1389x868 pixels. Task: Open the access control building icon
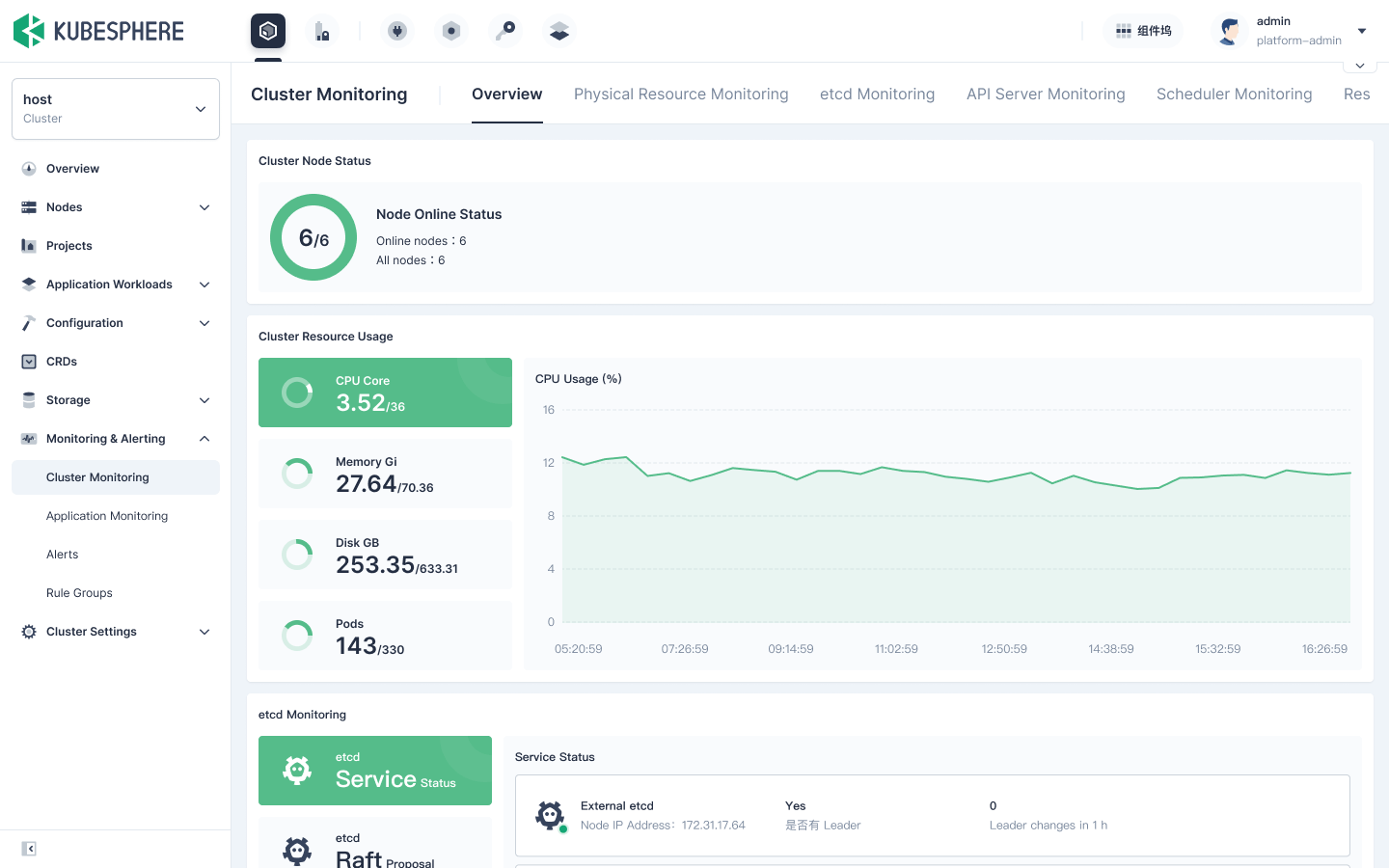click(322, 32)
